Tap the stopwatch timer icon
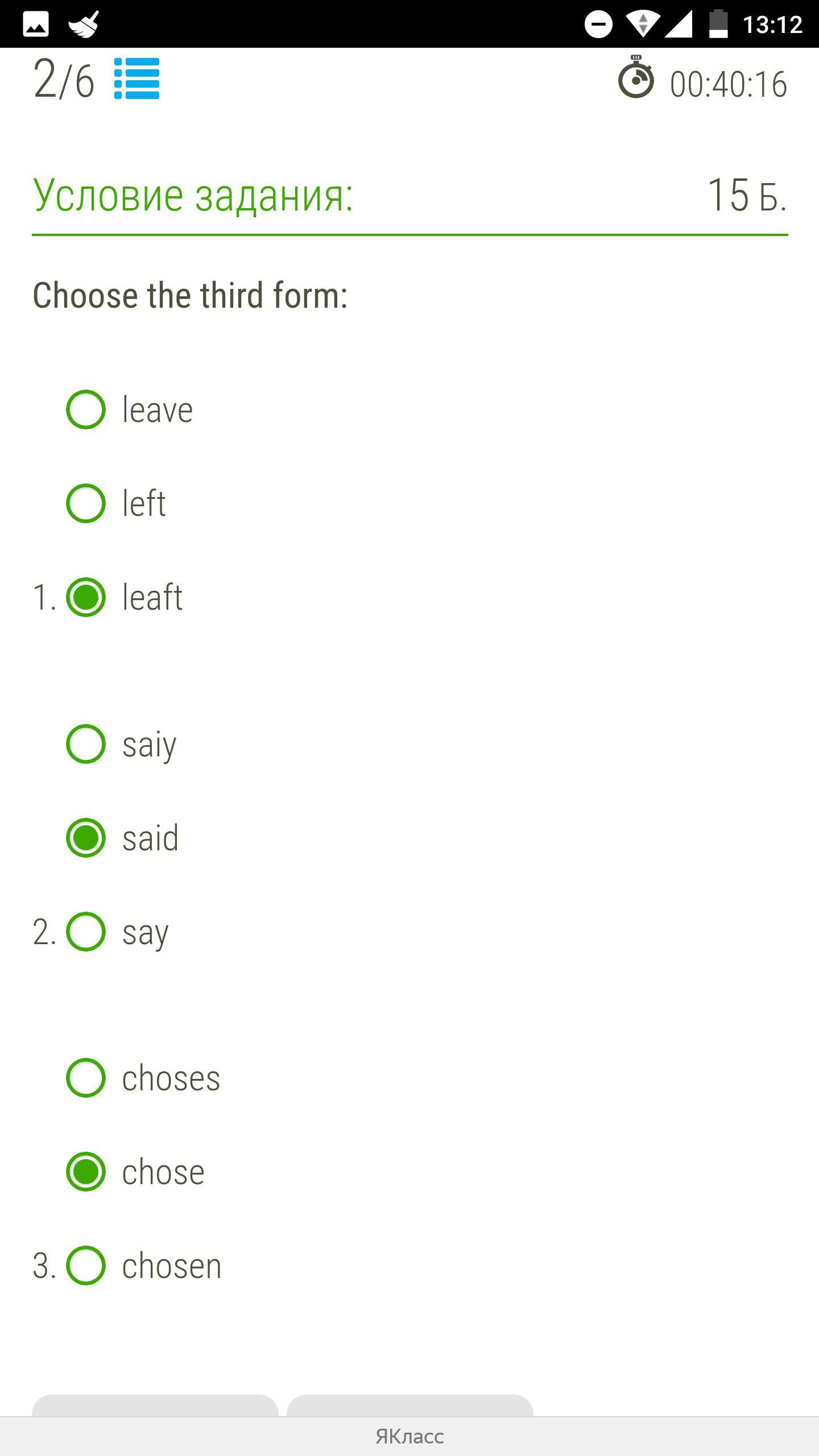This screenshot has width=819, height=1456. [636, 78]
